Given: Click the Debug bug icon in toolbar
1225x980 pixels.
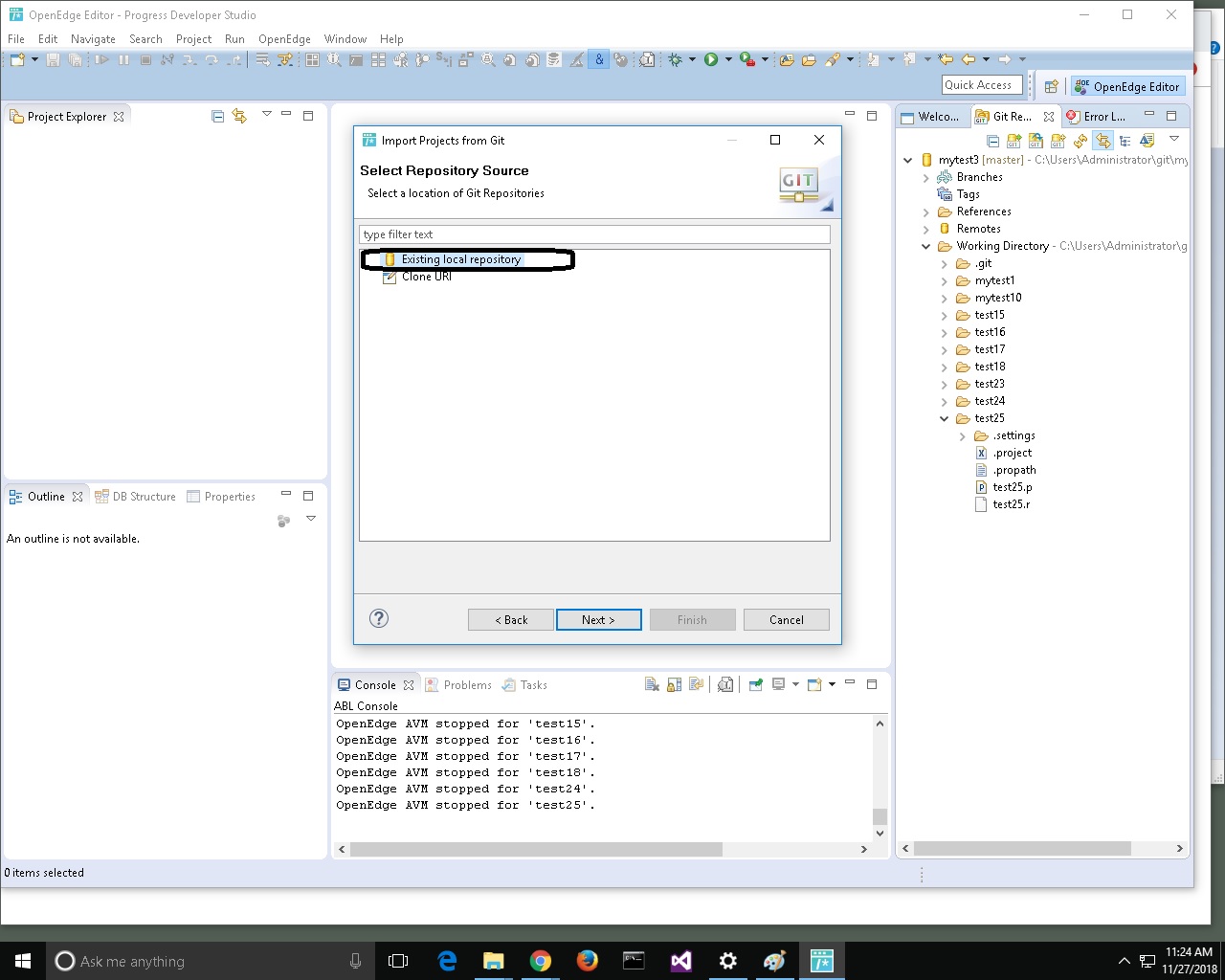Looking at the screenshot, I should click(676, 59).
